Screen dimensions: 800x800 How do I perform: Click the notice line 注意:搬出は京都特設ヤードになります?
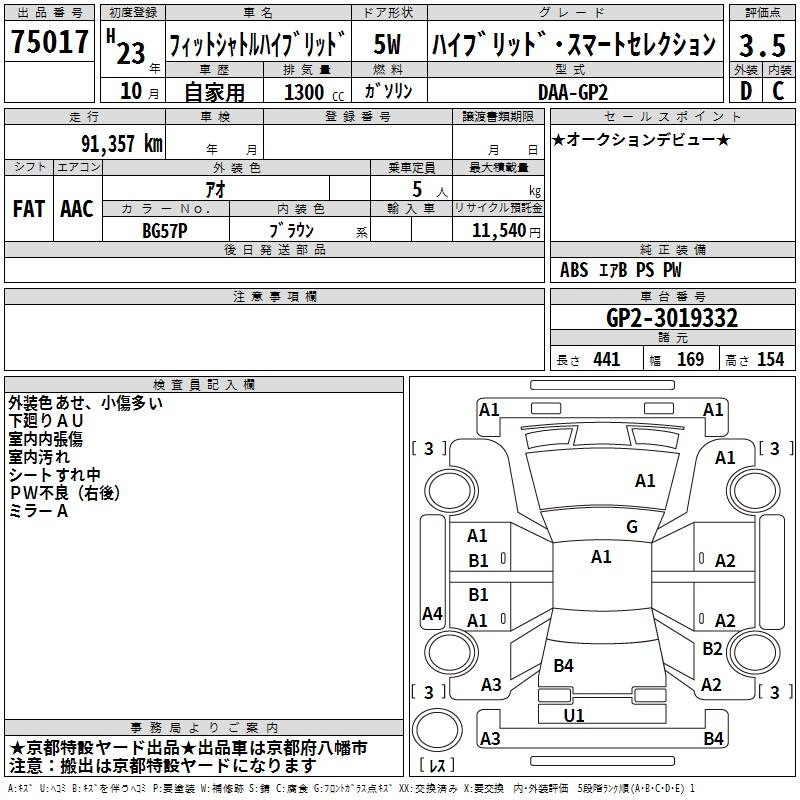[163, 766]
